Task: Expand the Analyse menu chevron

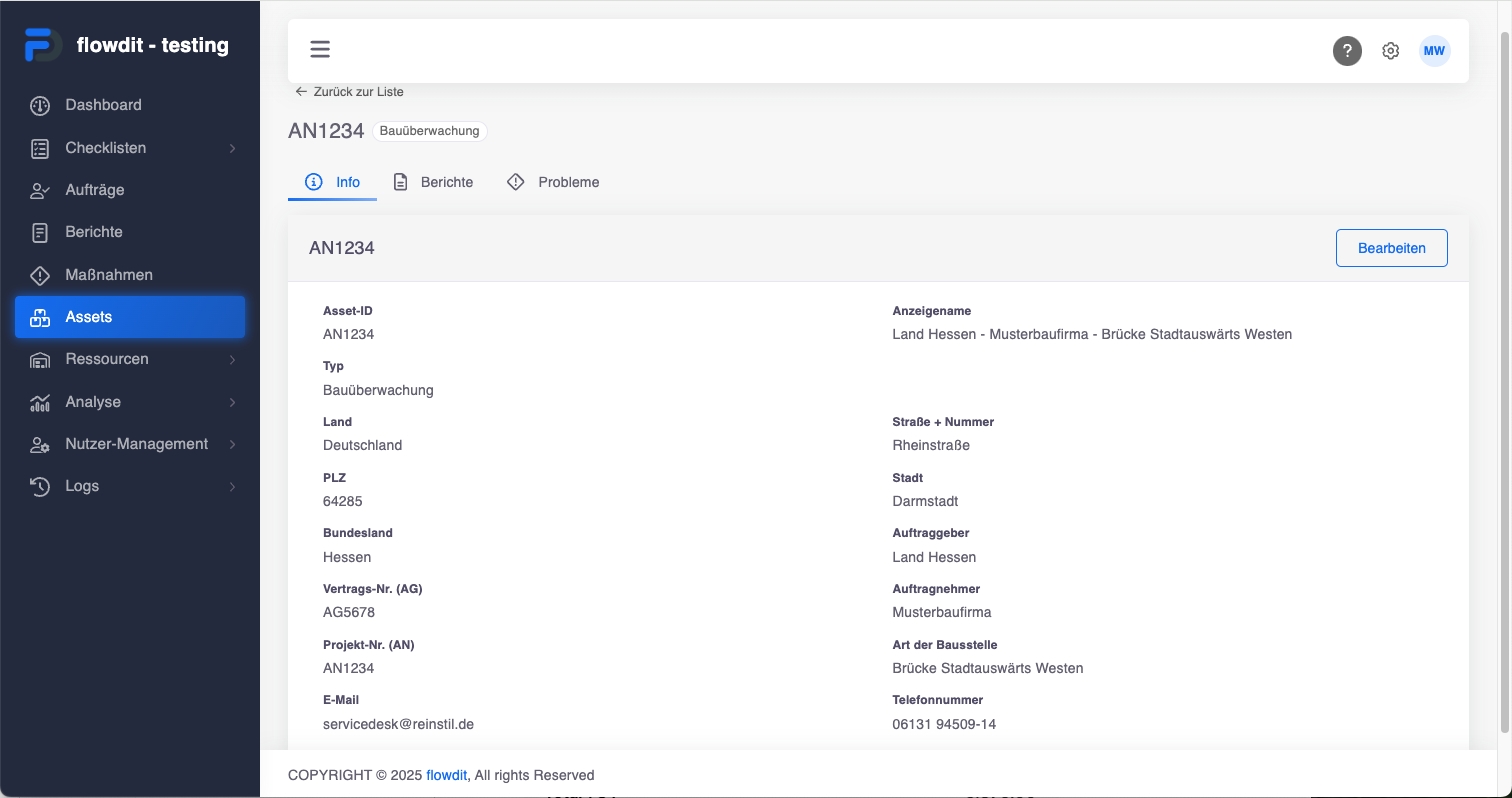Action: click(232, 402)
